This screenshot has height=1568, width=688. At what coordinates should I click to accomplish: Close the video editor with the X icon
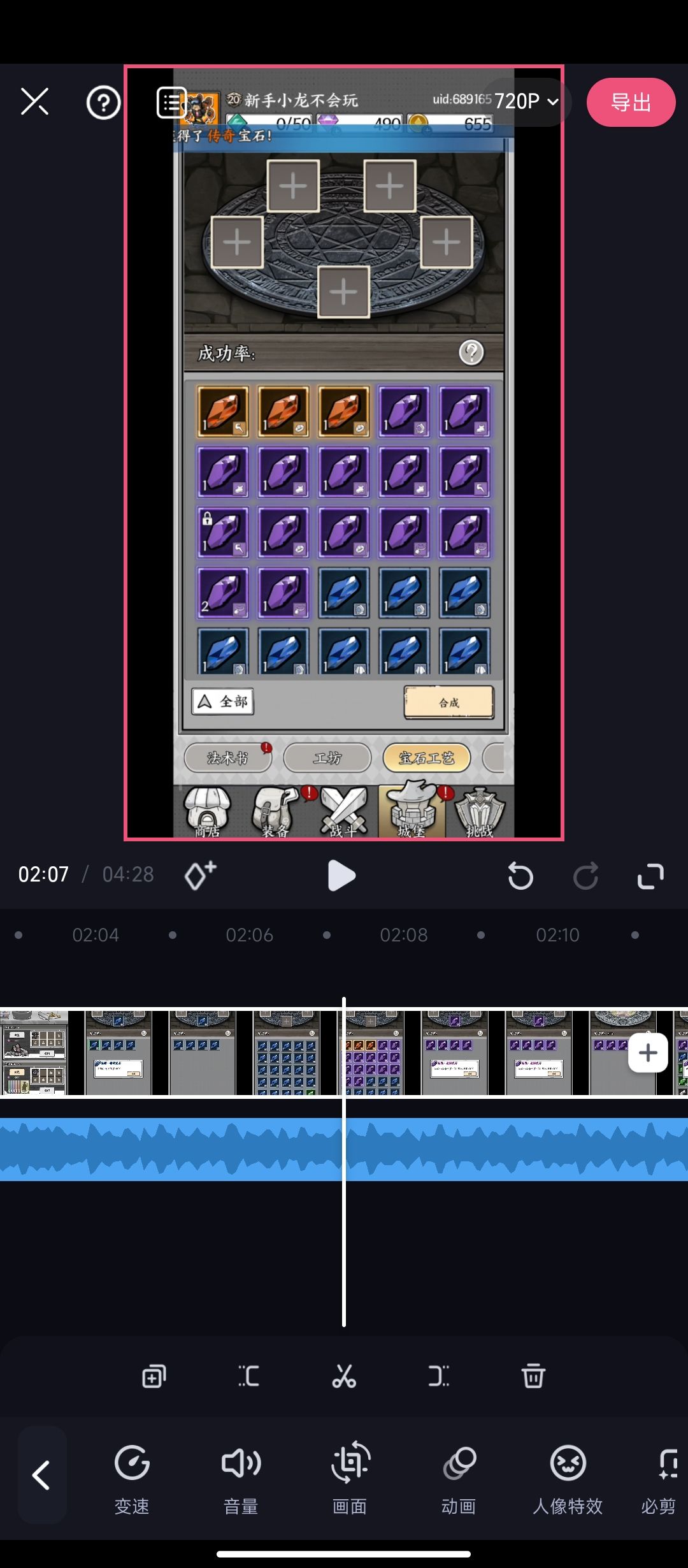pyautogui.click(x=34, y=102)
